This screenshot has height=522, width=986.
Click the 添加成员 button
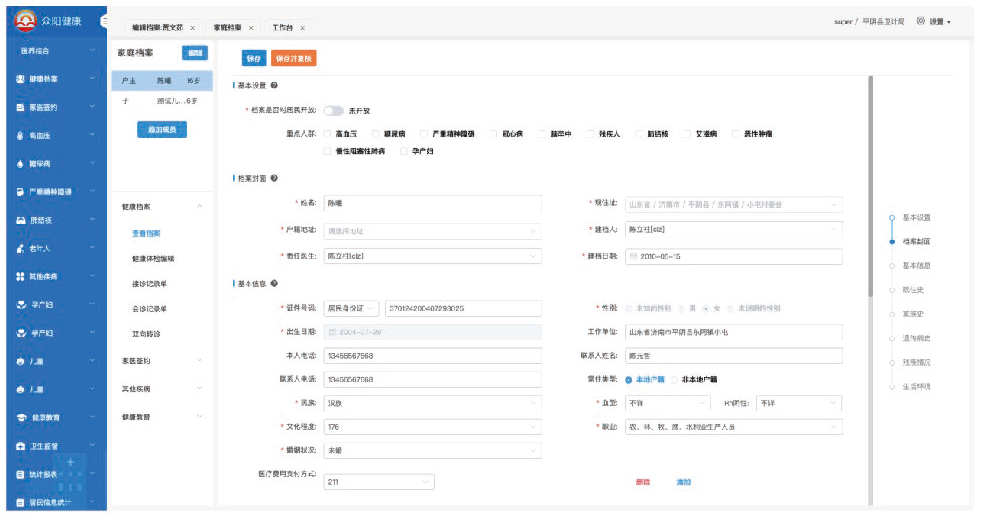(x=162, y=130)
